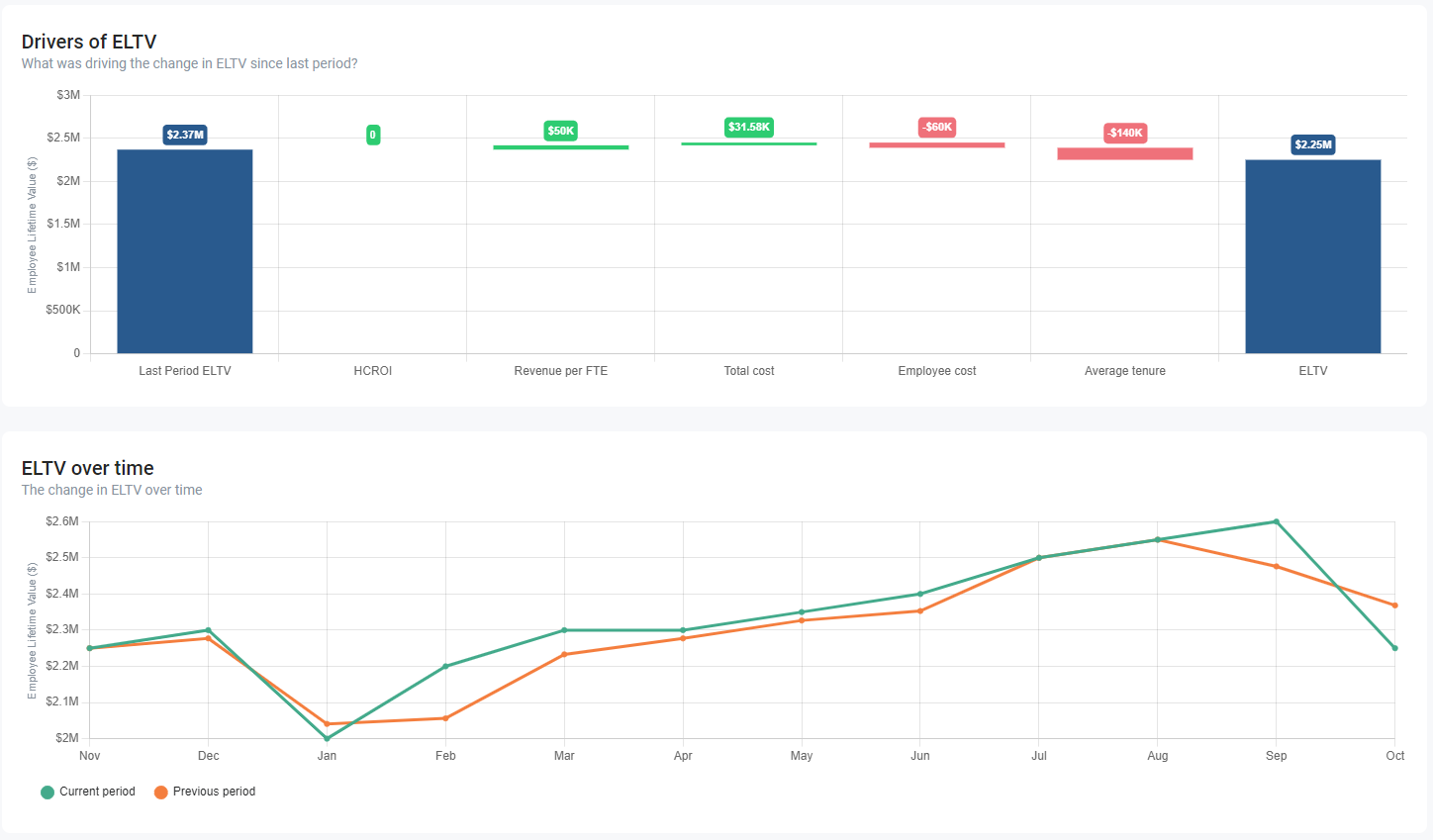Click the Dec current period data point

[208, 630]
